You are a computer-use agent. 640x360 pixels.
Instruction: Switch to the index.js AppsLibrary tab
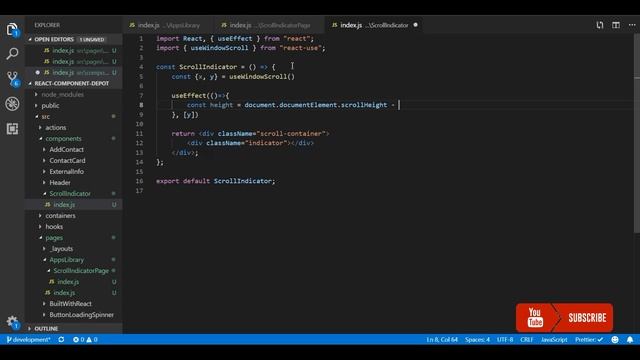[x=168, y=25]
